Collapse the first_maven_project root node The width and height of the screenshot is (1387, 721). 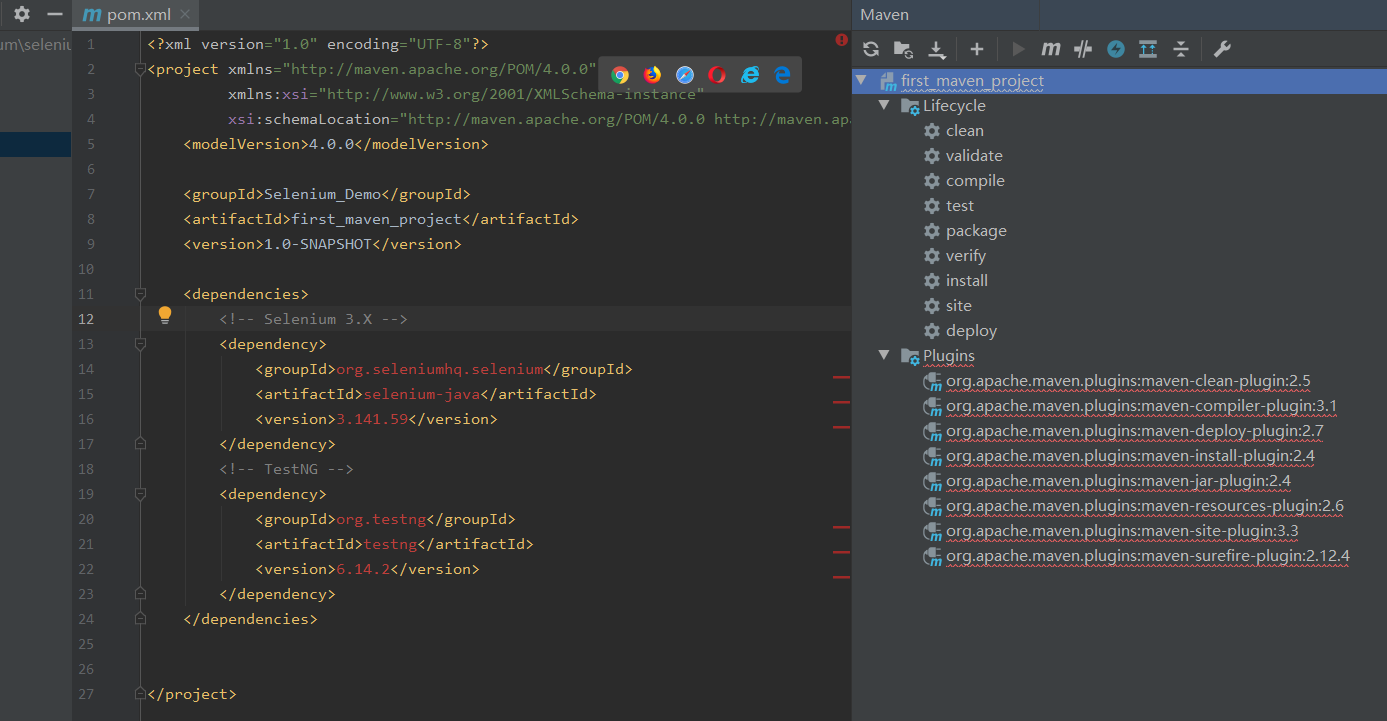(x=861, y=81)
